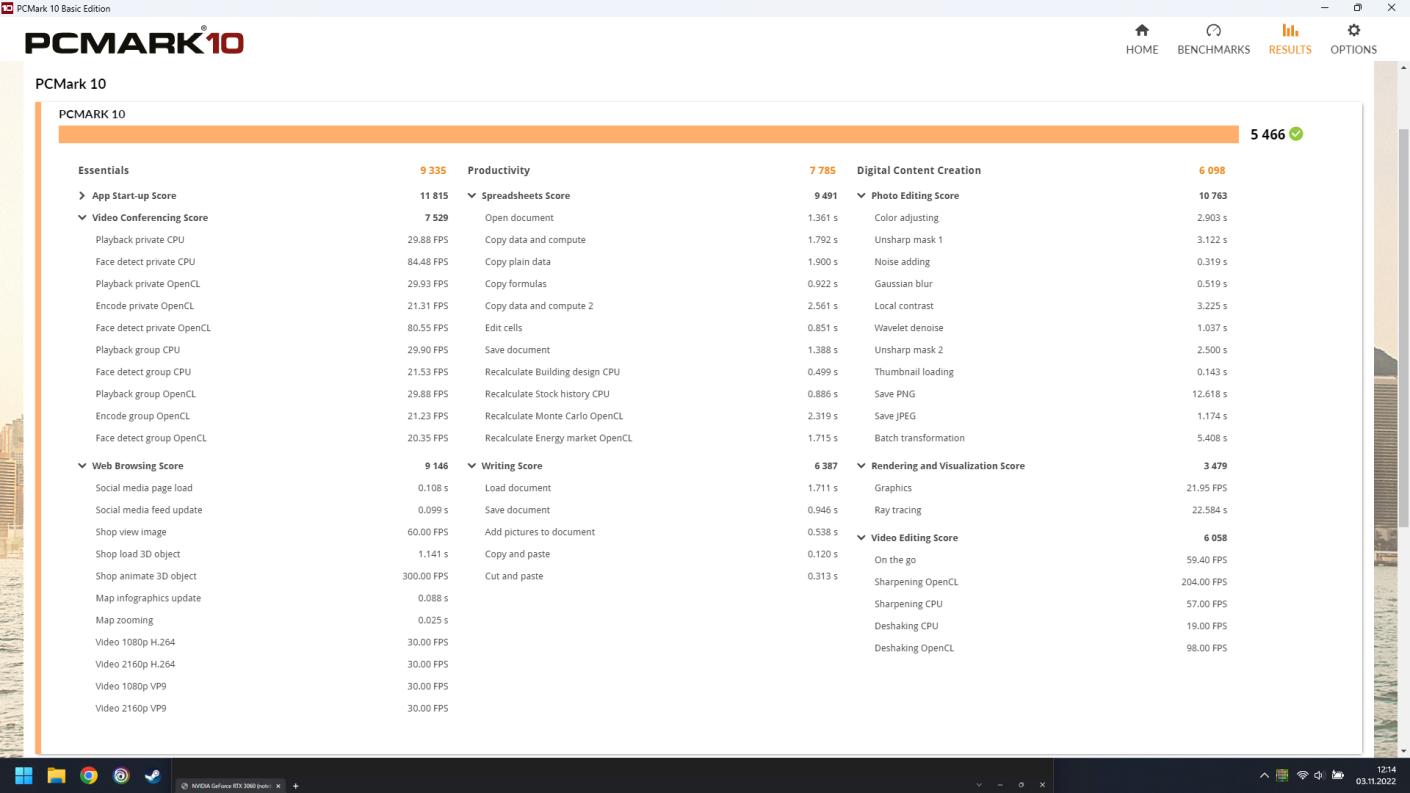The width and height of the screenshot is (1410, 793).
Task: Click the Wi-Fi icon in system tray
Action: (x=1302, y=774)
